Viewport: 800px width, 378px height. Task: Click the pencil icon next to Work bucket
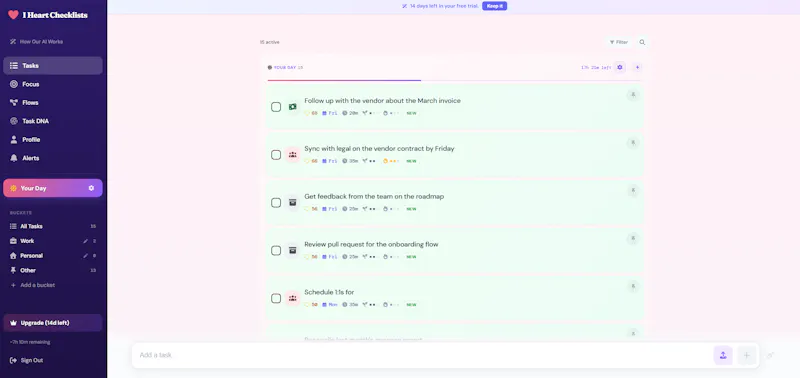point(85,241)
